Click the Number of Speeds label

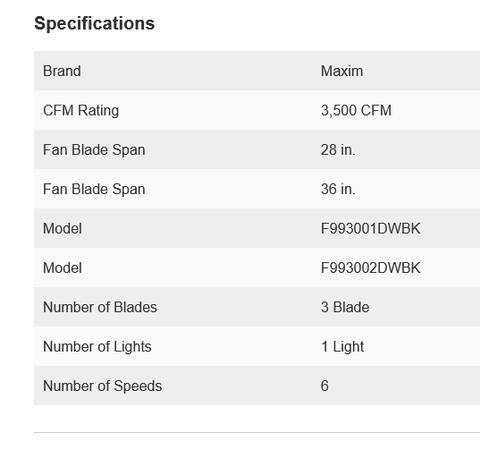tap(102, 386)
